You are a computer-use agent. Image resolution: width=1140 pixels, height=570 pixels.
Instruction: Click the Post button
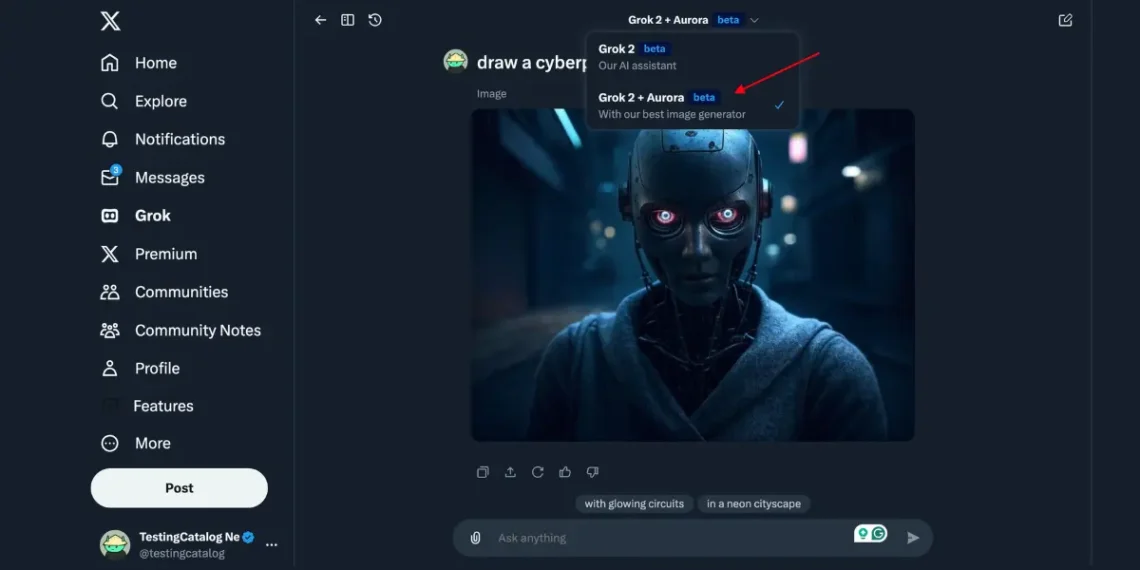pos(179,488)
